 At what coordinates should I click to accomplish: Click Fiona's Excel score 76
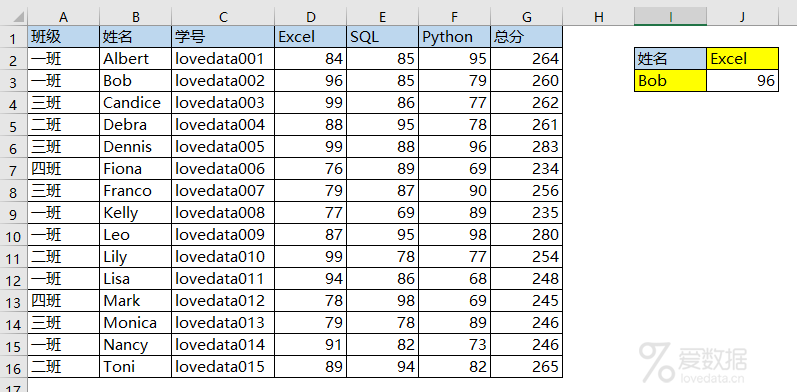click(311, 169)
